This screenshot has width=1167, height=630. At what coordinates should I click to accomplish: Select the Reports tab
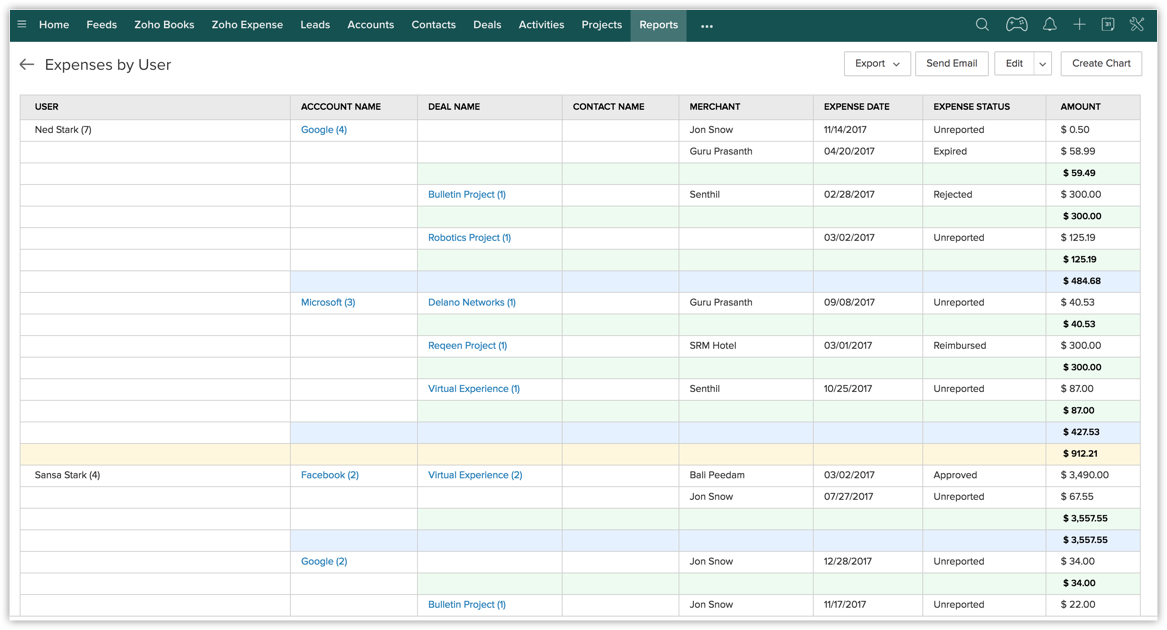click(x=659, y=25)
